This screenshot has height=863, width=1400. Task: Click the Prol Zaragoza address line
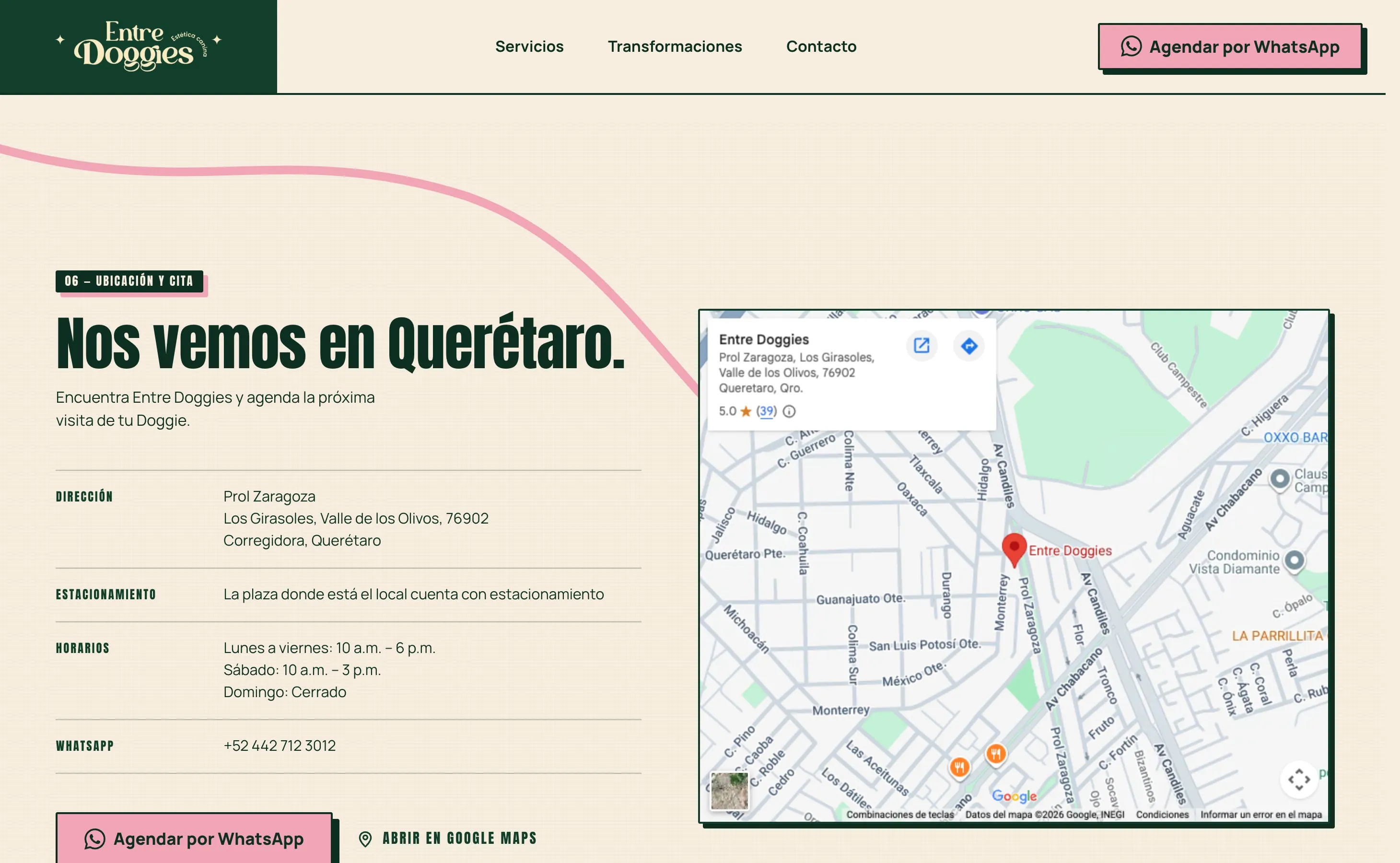[269, 497]
